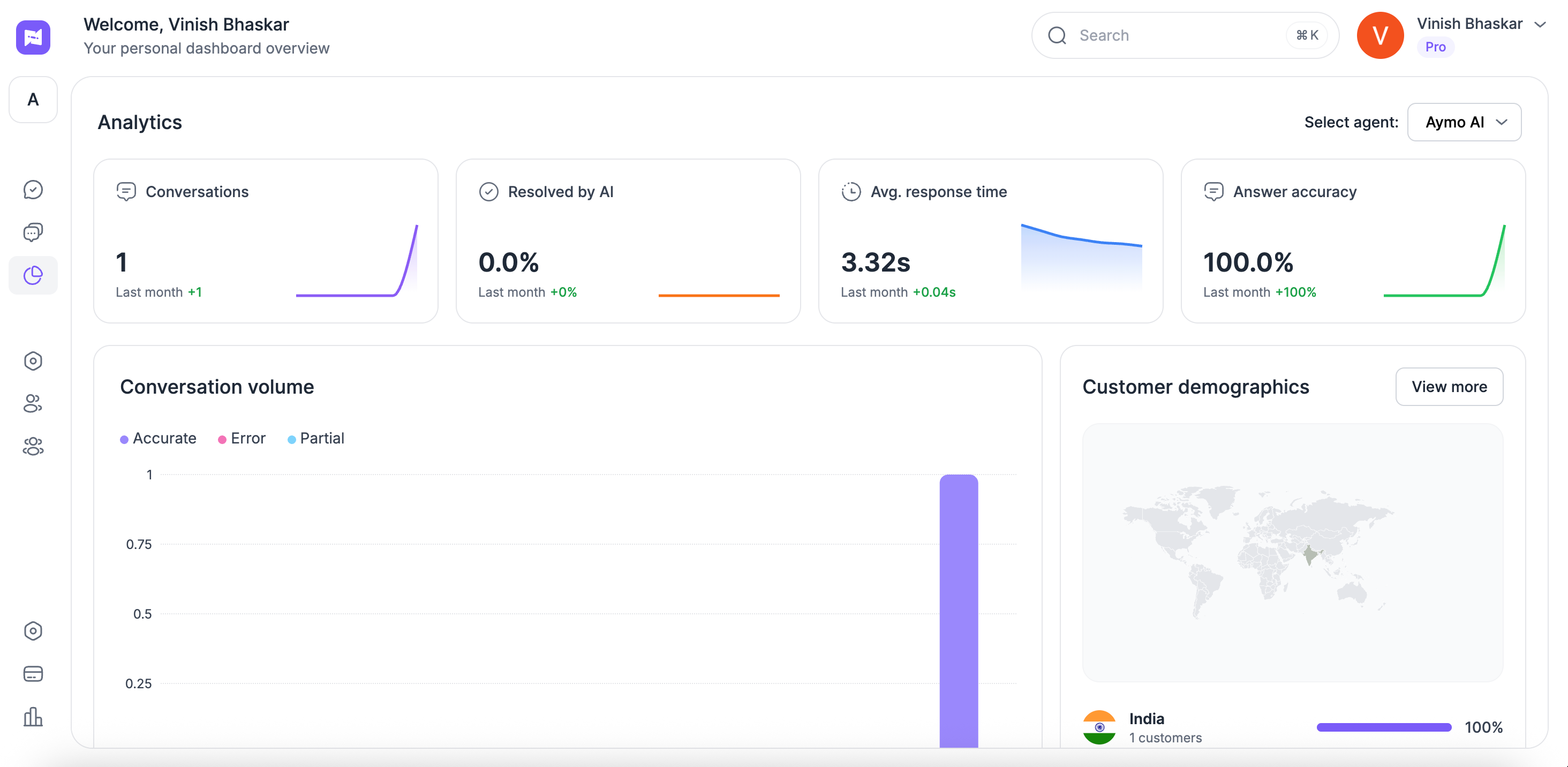The image size is (1568, 767).
Task: Click the orange V user avatar
Action: 1381,35
